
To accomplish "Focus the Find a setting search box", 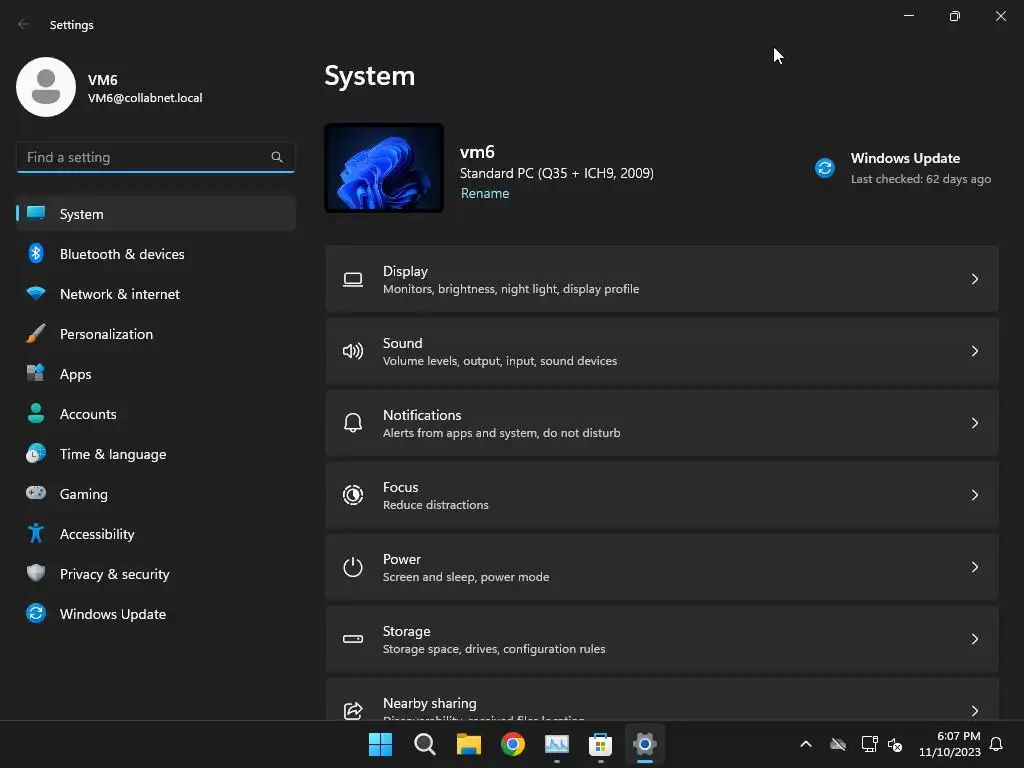I will click(x=155, y=157).
